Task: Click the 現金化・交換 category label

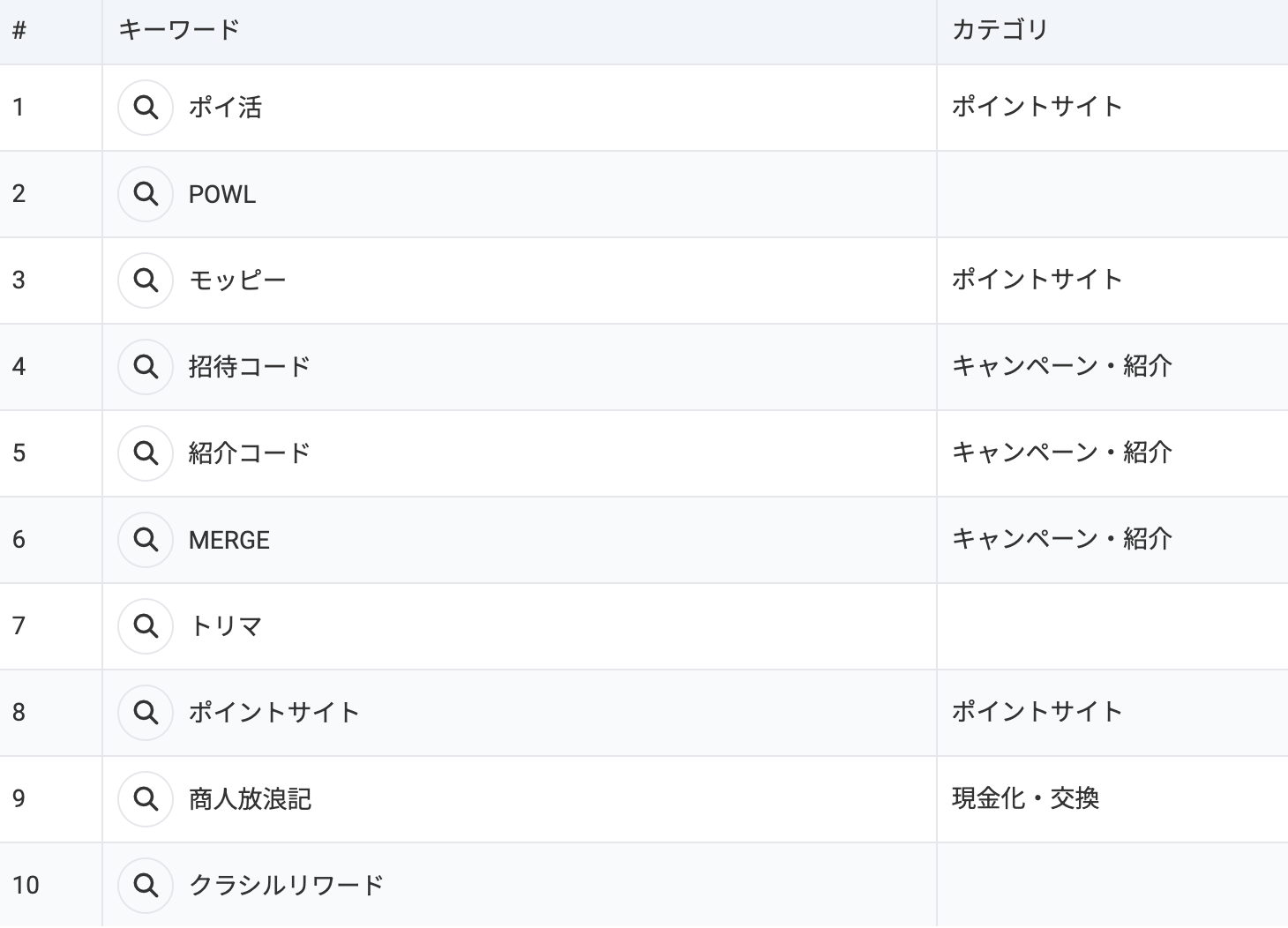Action: pyautogui.click(x=1025, y=798)
